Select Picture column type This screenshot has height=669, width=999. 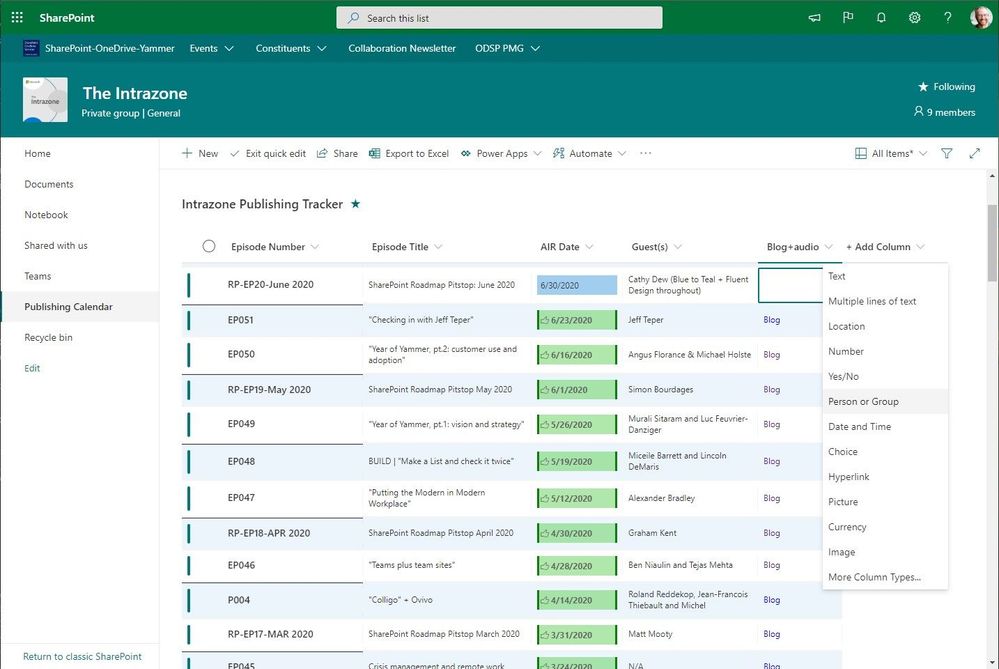click(x=885, y=501)
